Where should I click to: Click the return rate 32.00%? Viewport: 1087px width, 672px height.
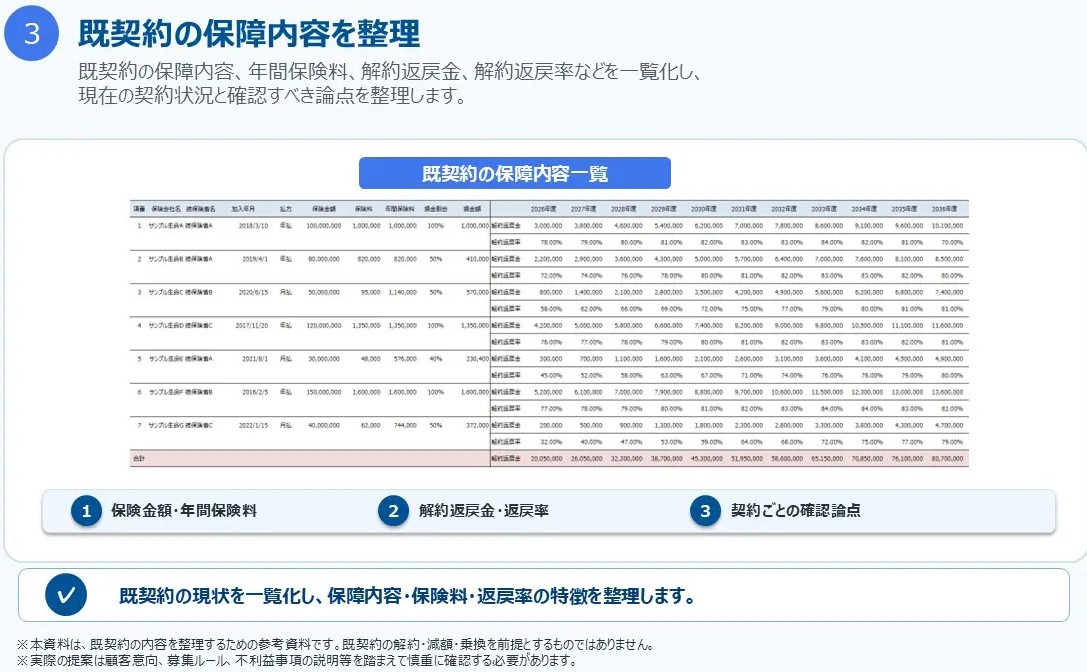click(x=551, y=442)
